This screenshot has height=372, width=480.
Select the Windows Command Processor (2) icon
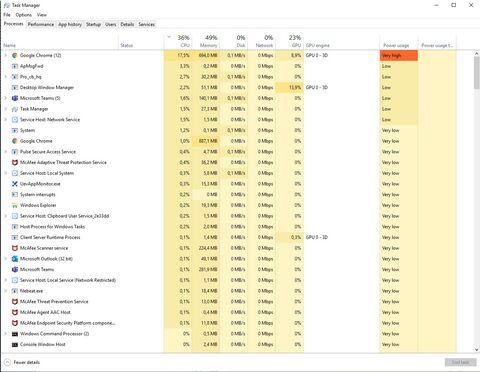(x=15, y=334)
